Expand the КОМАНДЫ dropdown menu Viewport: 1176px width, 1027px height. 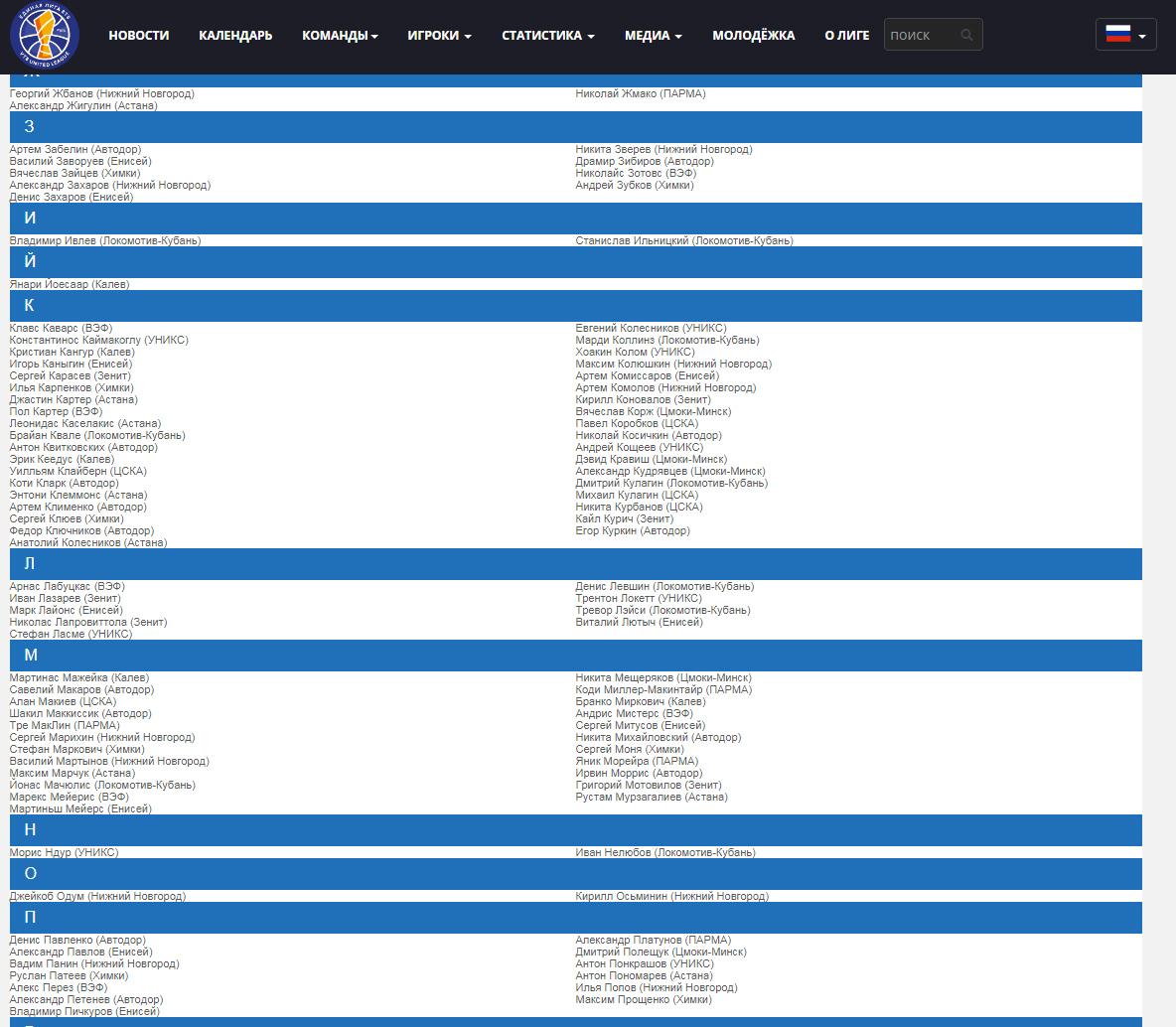coord(340,35)
